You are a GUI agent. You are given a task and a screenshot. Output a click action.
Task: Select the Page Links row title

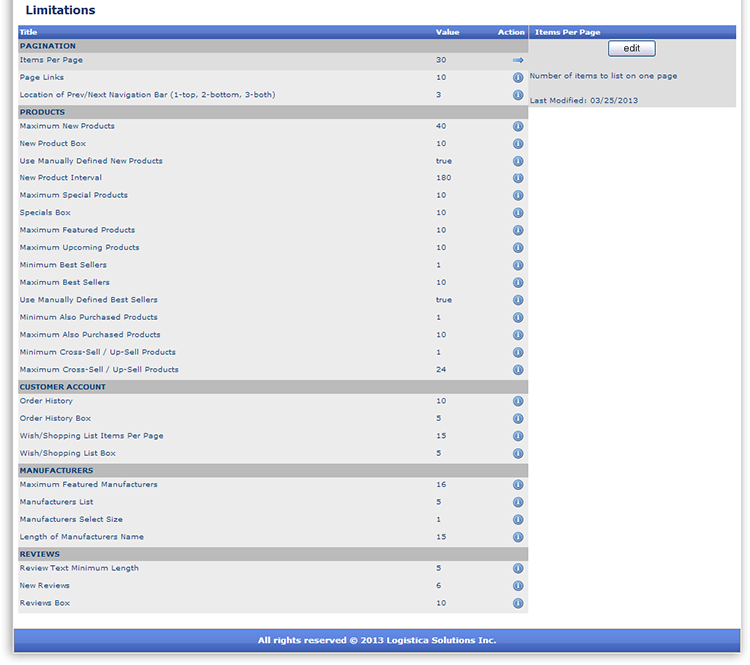point(42,78)
